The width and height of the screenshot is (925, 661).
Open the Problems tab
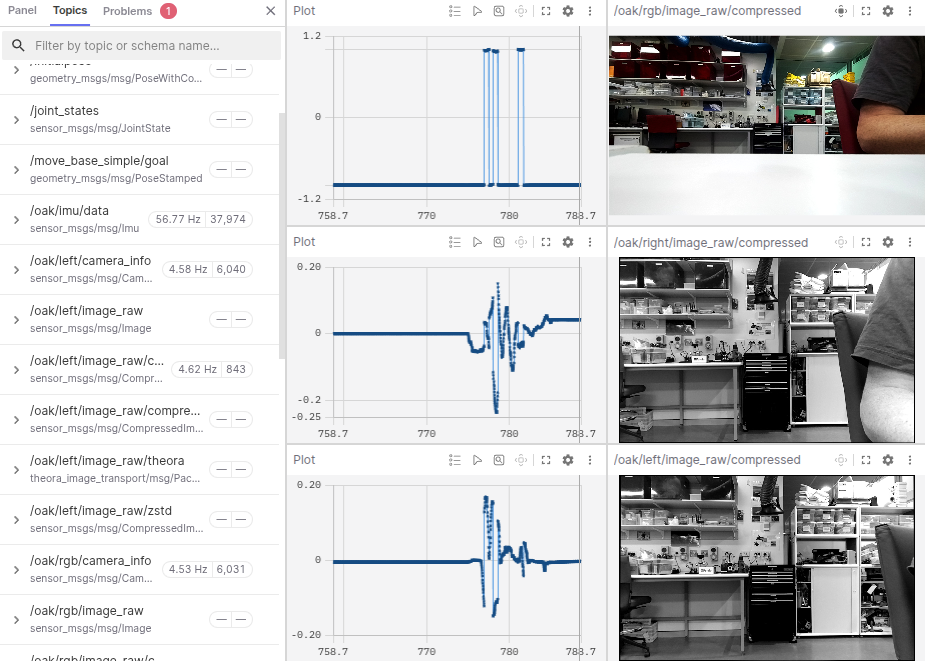[x=128, y=11]
